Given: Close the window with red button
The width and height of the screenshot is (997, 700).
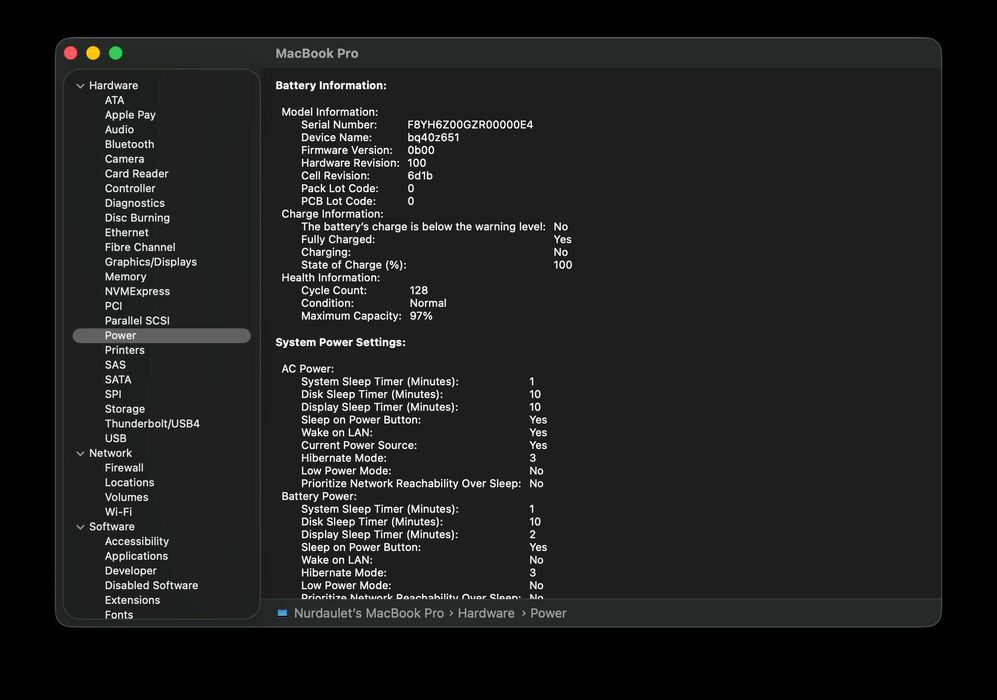Looking at the screenshot, I should pos(71,53).
